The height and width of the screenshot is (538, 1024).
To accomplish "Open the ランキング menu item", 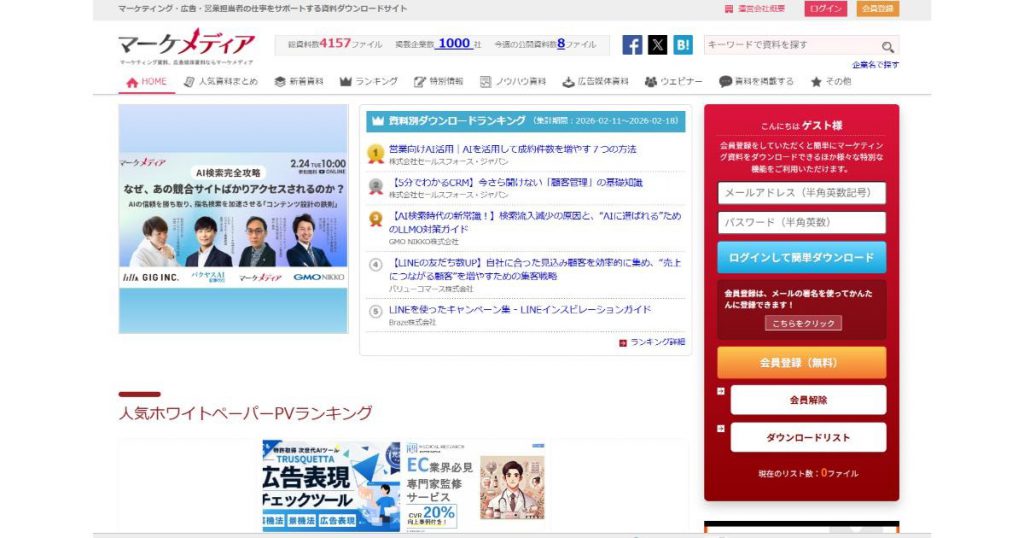I will click(369, 82).
